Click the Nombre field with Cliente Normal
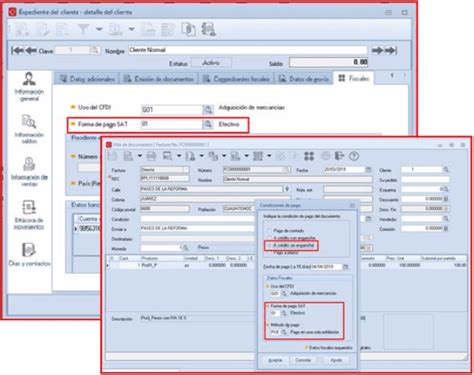This screenshot has width=474, height=375. 248,50
